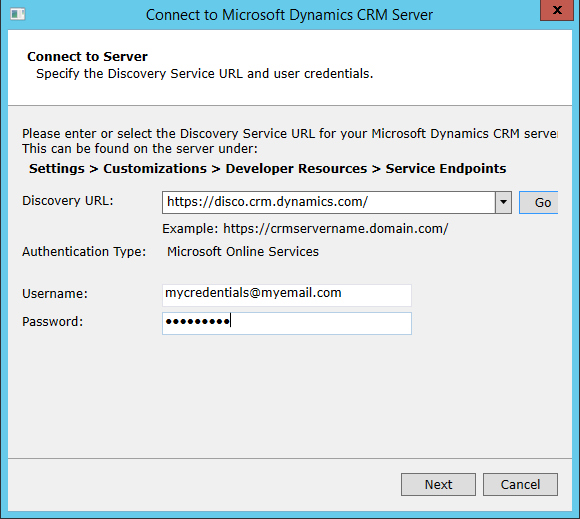Click the 'Username:' label
The width and height of the screenshot is (580, 519).
(55, 294)
